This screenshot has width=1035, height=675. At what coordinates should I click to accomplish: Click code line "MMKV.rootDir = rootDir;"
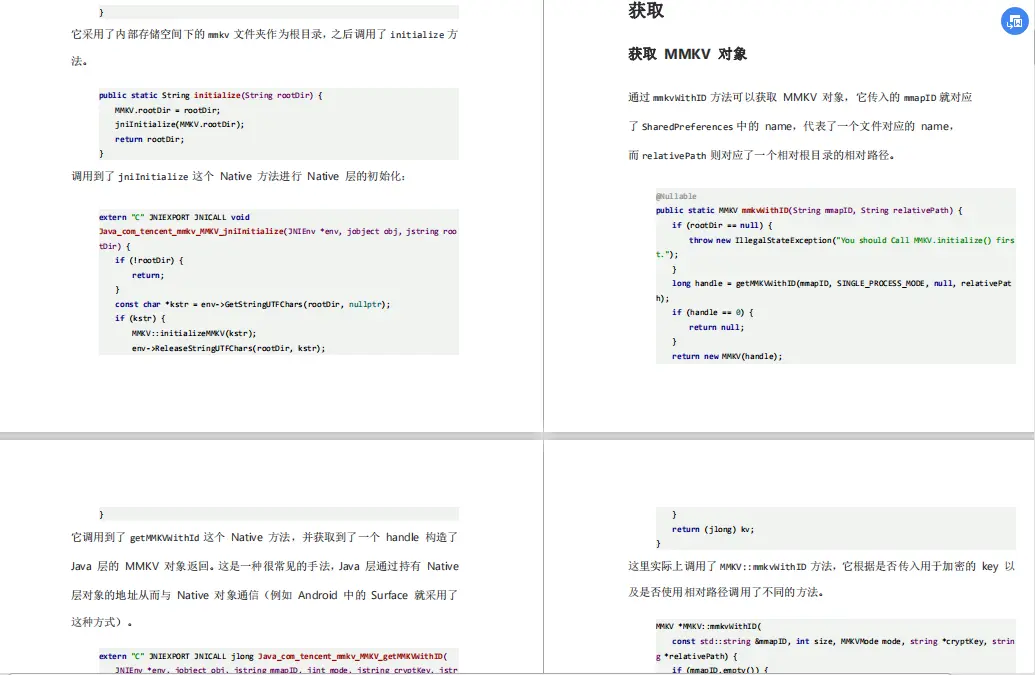pyautogui.click(x=167, y=110)
